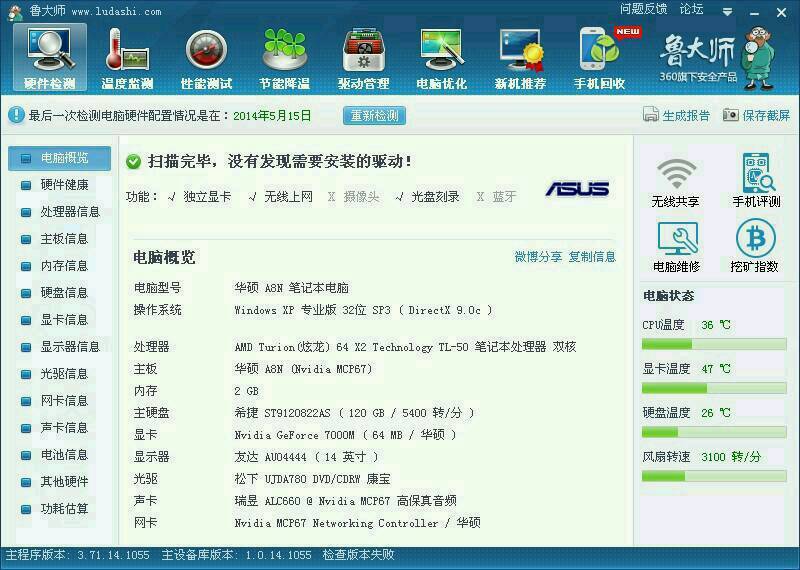
Task: Open 问题反馈 feedback in title bar
Action: 643,9
